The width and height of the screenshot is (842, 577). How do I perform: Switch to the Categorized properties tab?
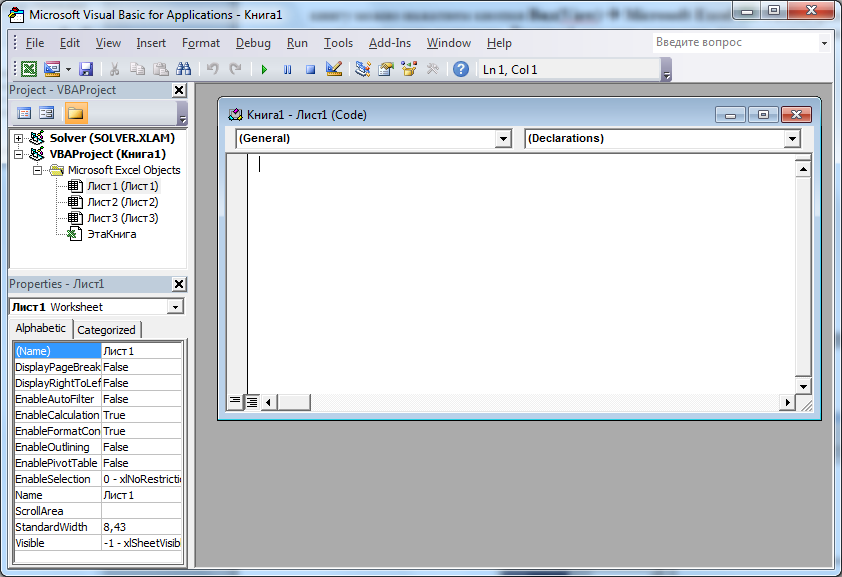(106, 330)
